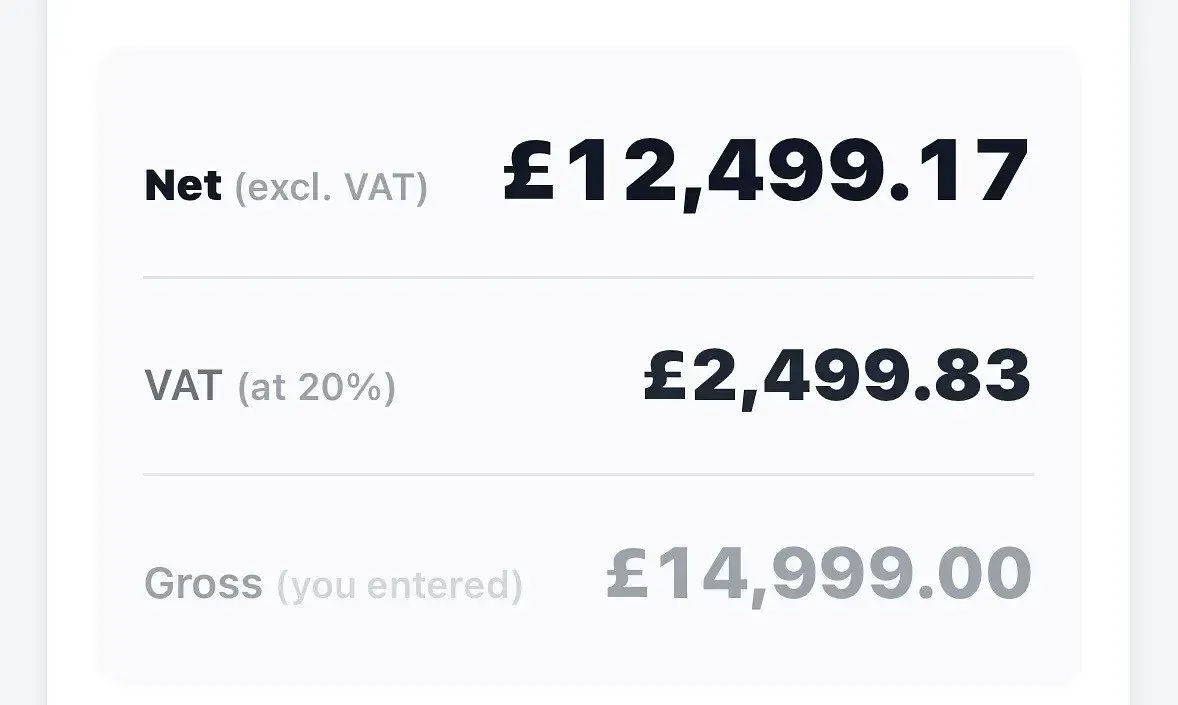The width and height of the screenshot is (1178, 705).
Task: Click the pound sign of the Net amount
Action: point(529,170)
